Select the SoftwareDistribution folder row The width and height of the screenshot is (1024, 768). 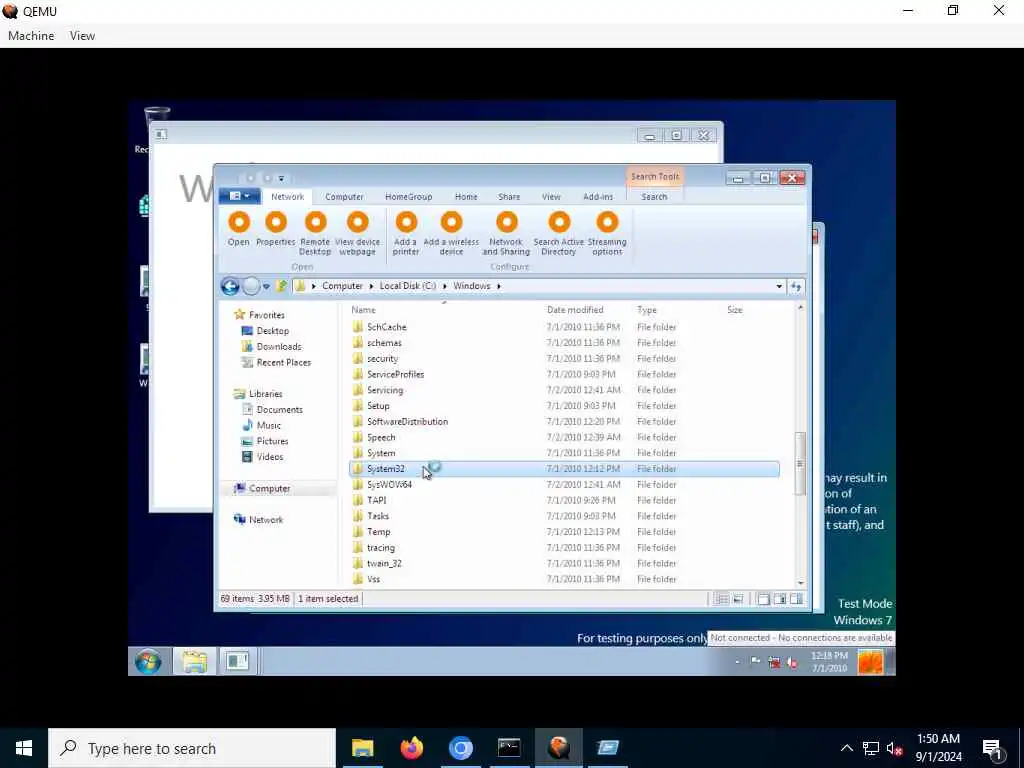pyautogui.click(x=564, y=422)
